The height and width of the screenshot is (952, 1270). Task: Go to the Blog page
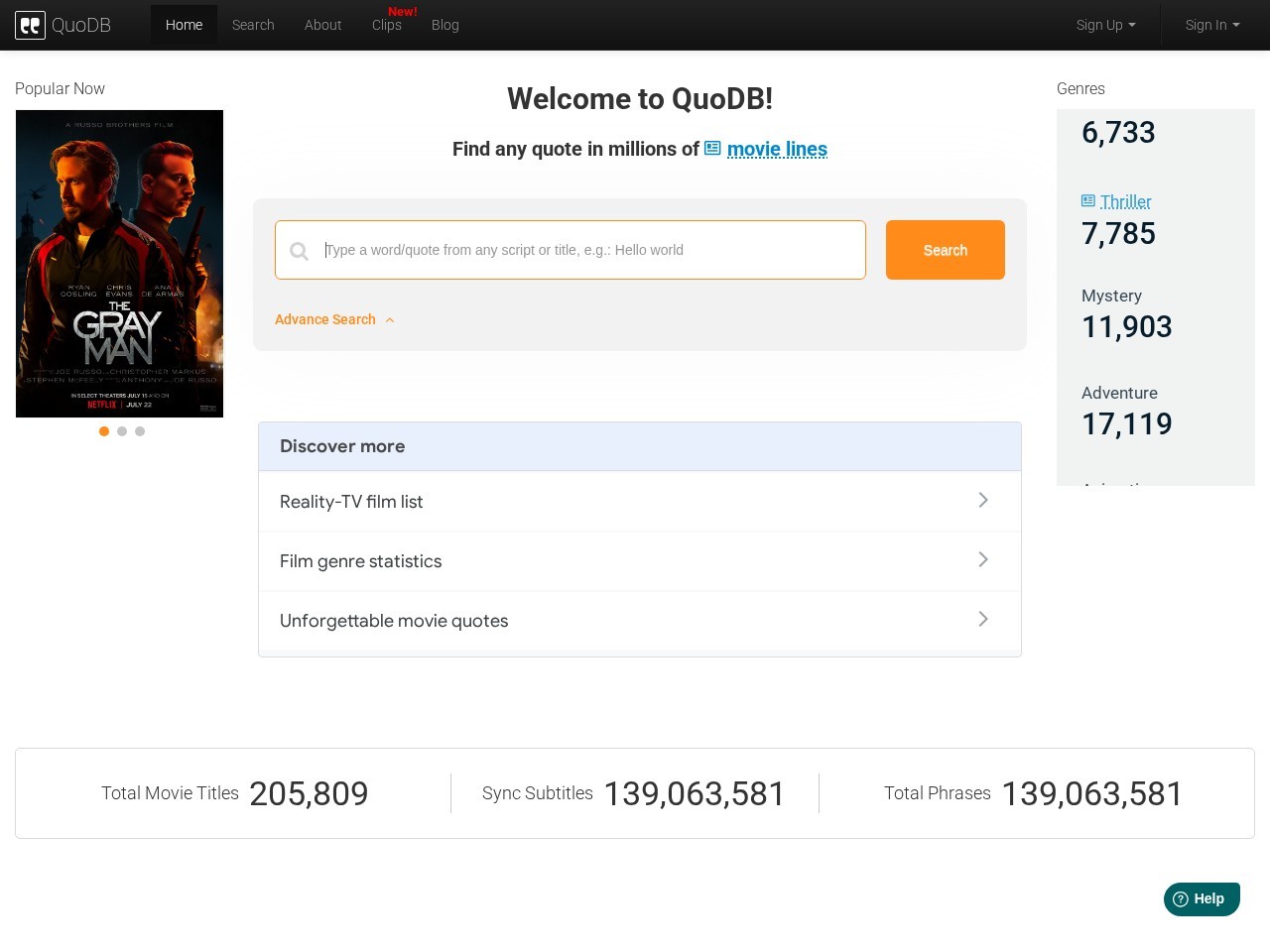click(445, 25)
